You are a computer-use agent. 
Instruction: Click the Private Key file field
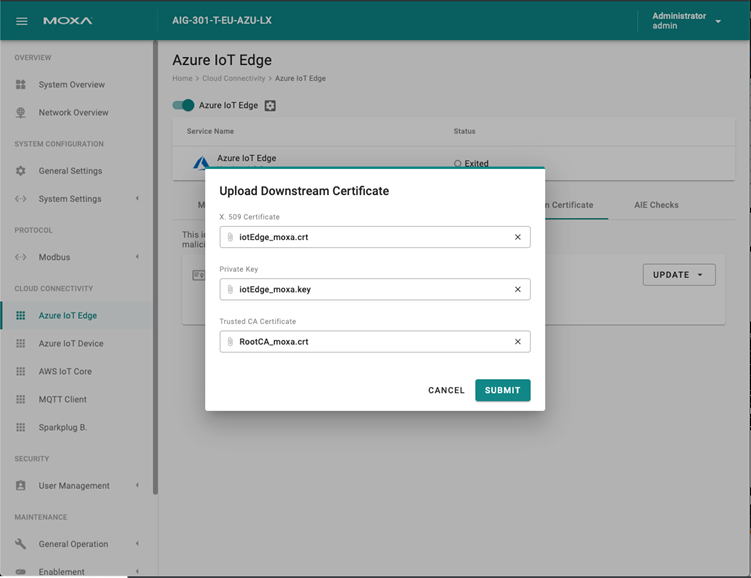pos(375,289)
